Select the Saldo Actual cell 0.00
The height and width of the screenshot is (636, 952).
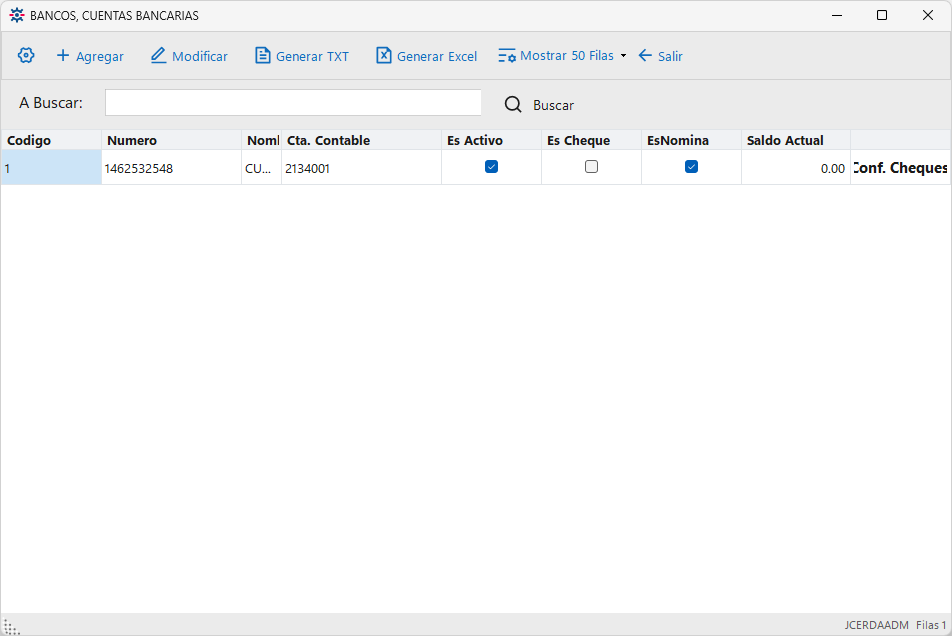pos(796,167)
